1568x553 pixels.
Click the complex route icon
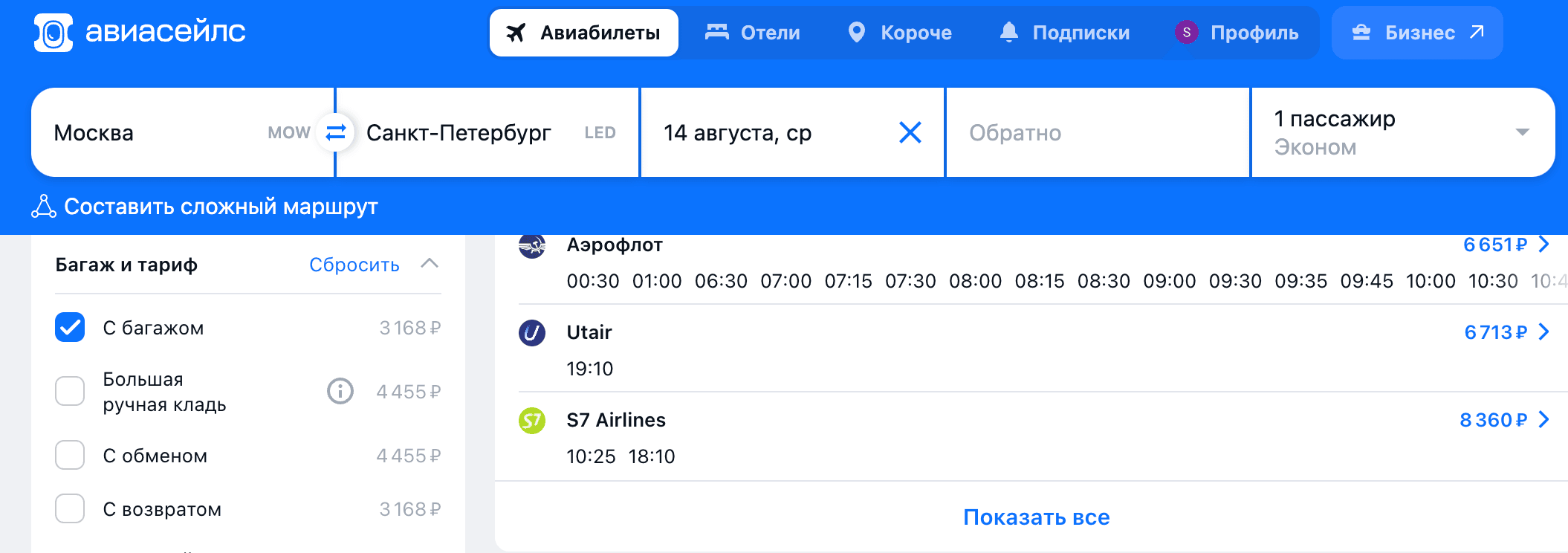click(x=44, y=206)
